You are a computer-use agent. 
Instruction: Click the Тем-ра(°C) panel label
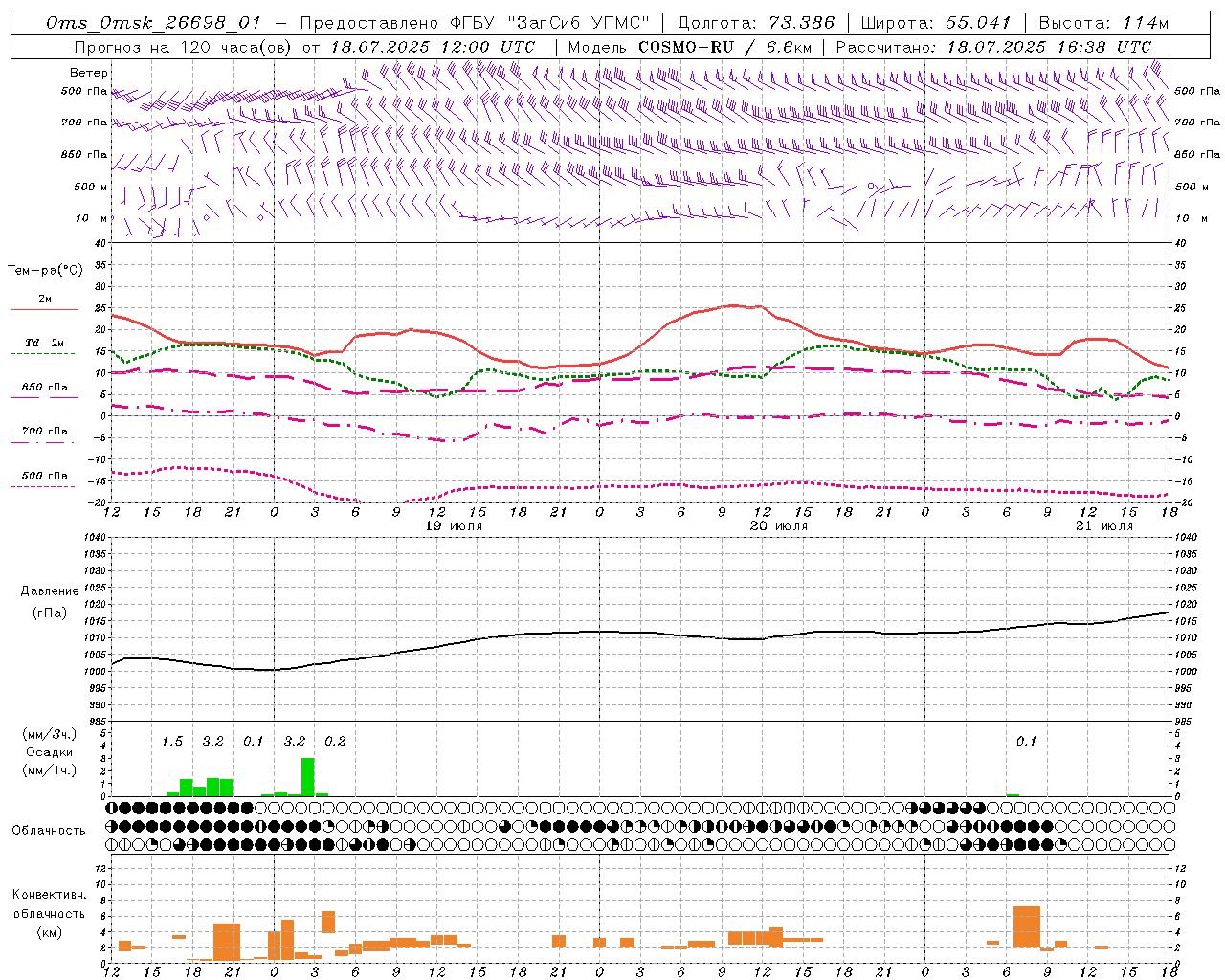pos(45,271)
